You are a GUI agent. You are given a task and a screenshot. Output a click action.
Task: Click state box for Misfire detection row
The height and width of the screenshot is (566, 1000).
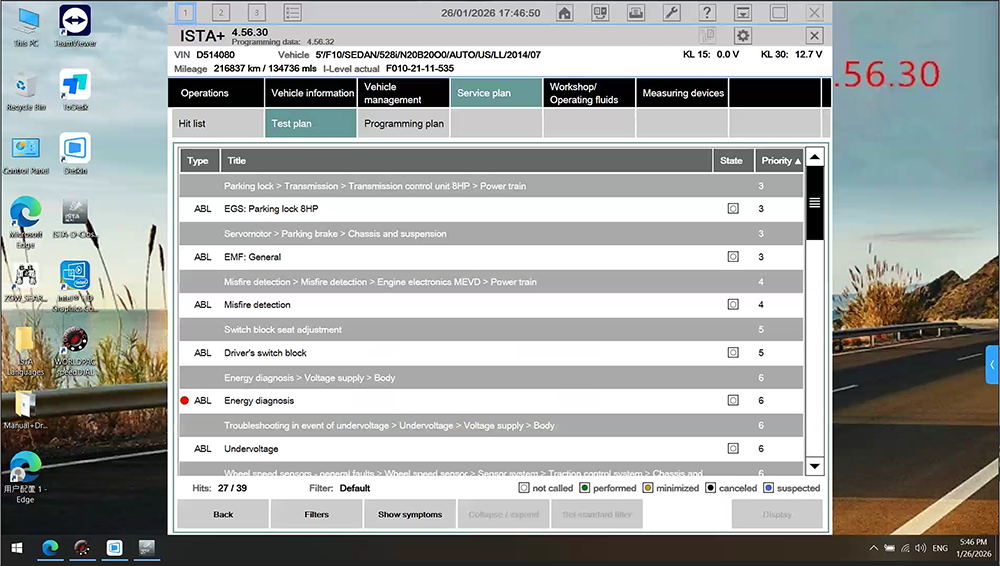732,305
